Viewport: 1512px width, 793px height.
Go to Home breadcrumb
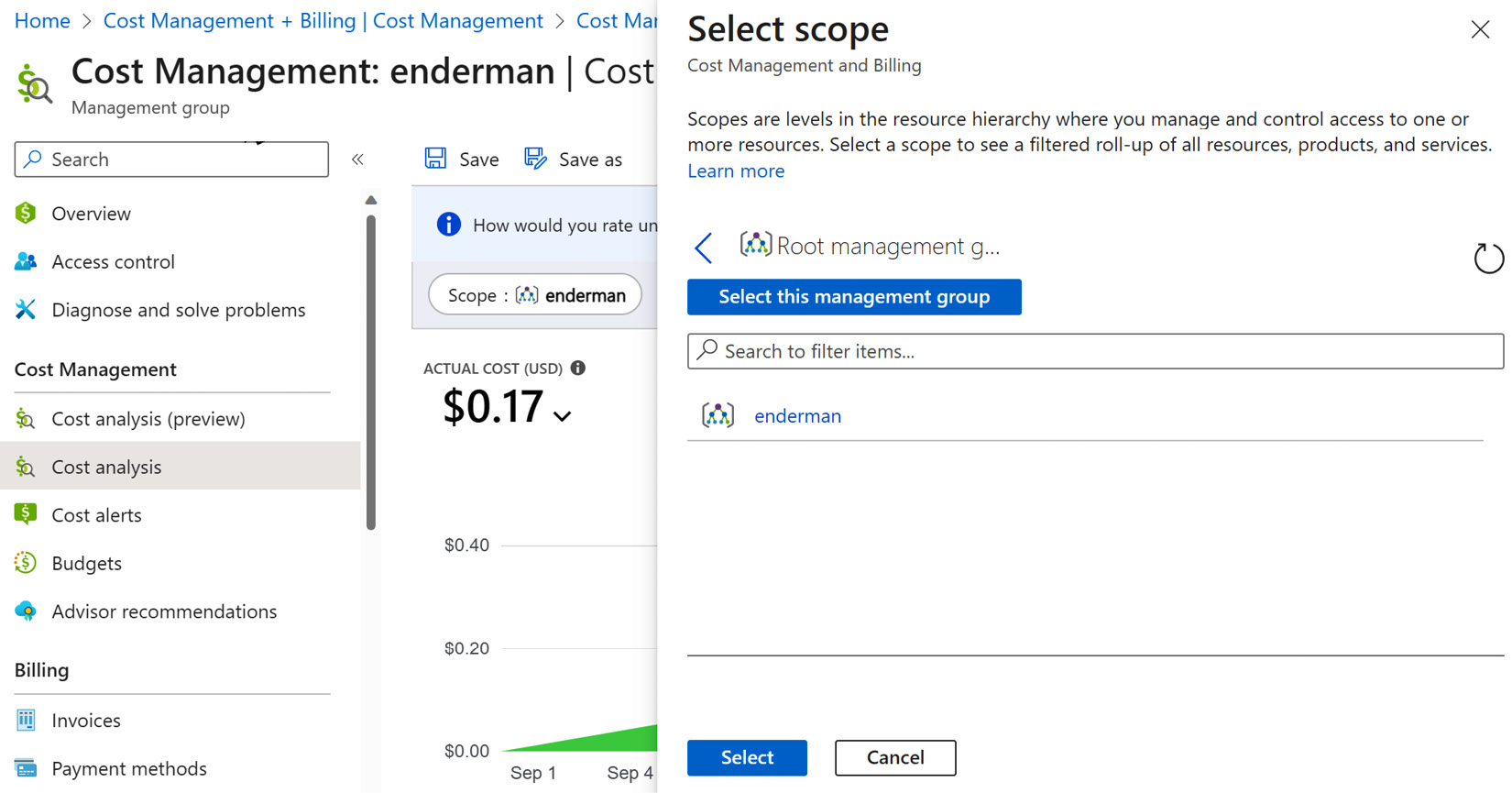click(42, 21)
